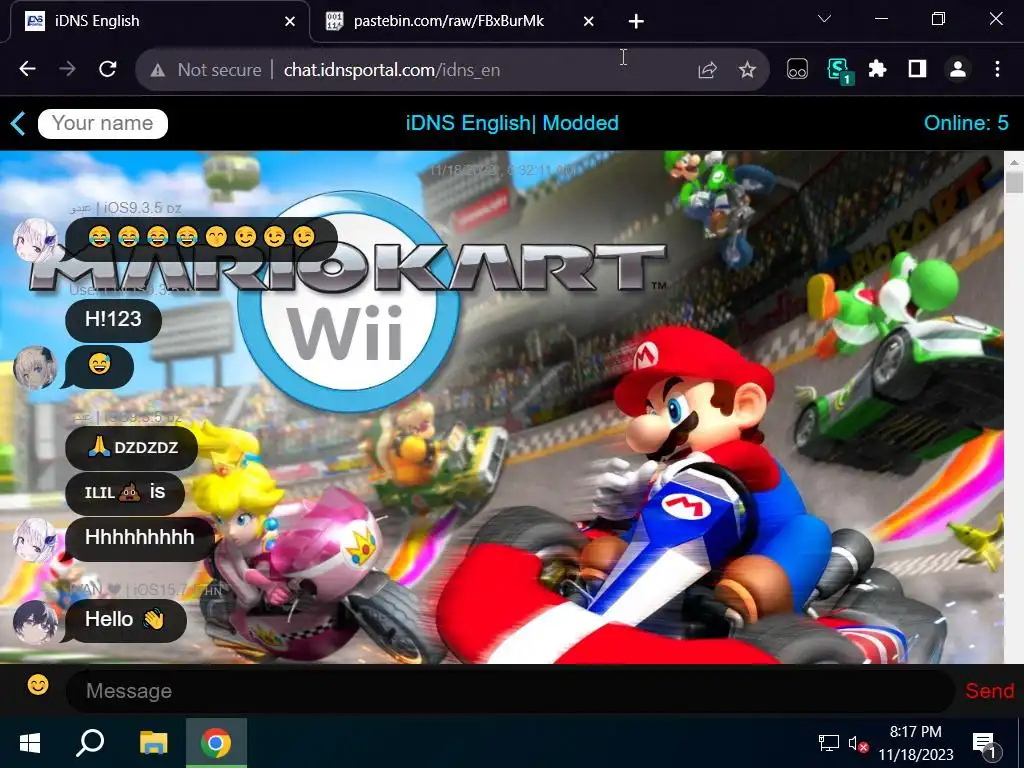Open File Explorer from taskbar

click(x=153, y=743)
